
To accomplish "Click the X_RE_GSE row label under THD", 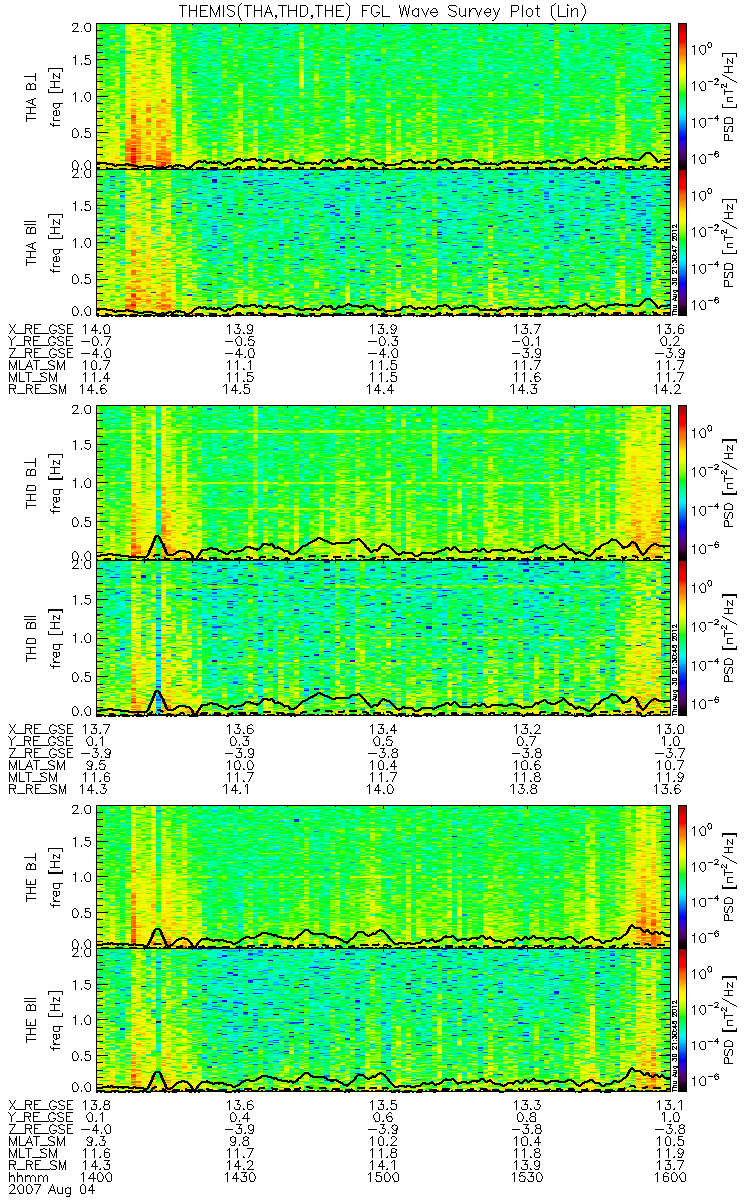I will [41, 729].
